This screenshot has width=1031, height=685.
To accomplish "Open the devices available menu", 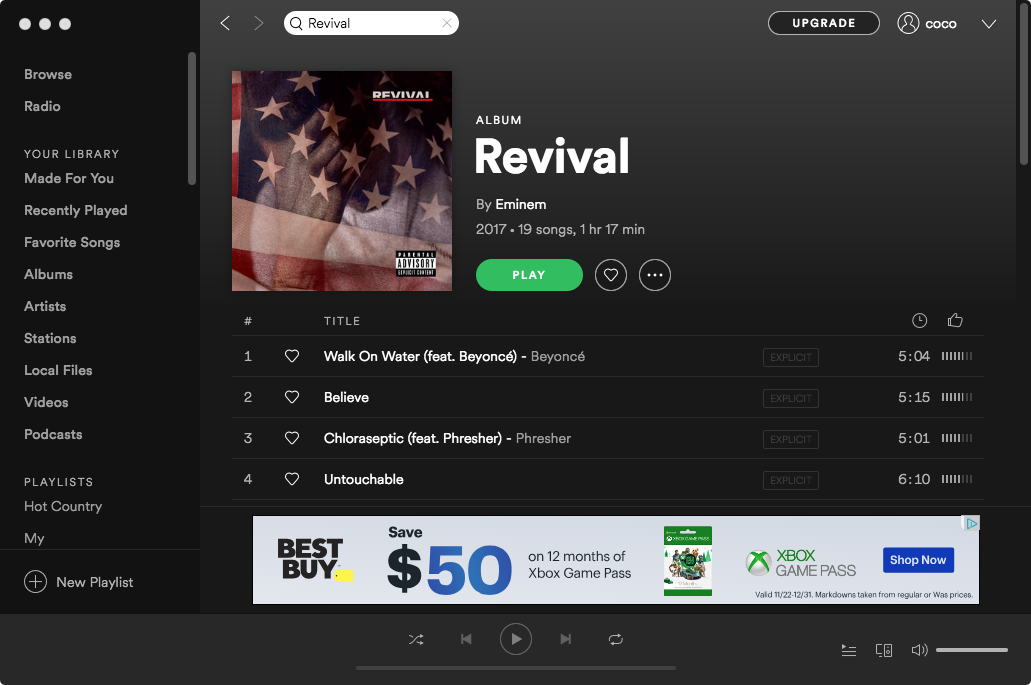I will [x=884, y=650].
